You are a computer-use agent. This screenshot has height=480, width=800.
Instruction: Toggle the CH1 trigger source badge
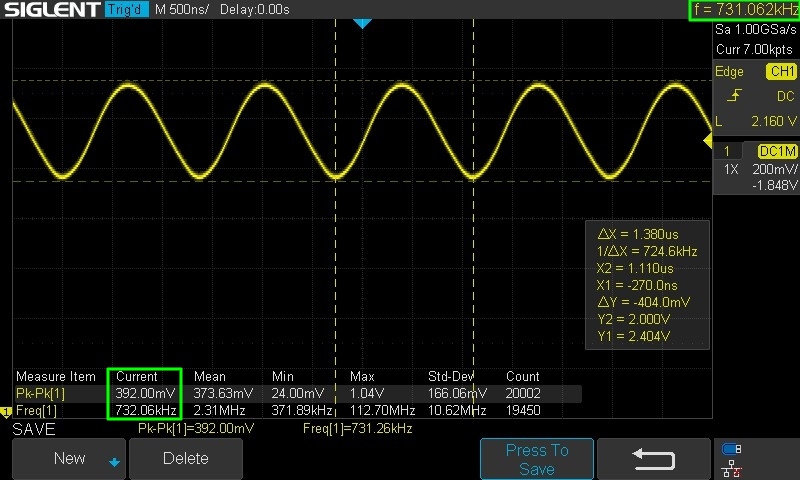780,72
